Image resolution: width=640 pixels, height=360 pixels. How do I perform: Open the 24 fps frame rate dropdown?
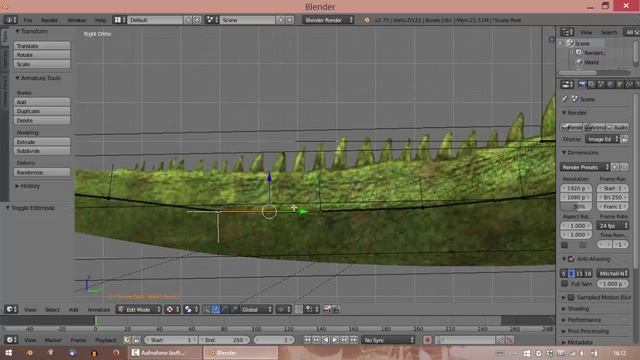pyautogui.click(x=613, y=225)
